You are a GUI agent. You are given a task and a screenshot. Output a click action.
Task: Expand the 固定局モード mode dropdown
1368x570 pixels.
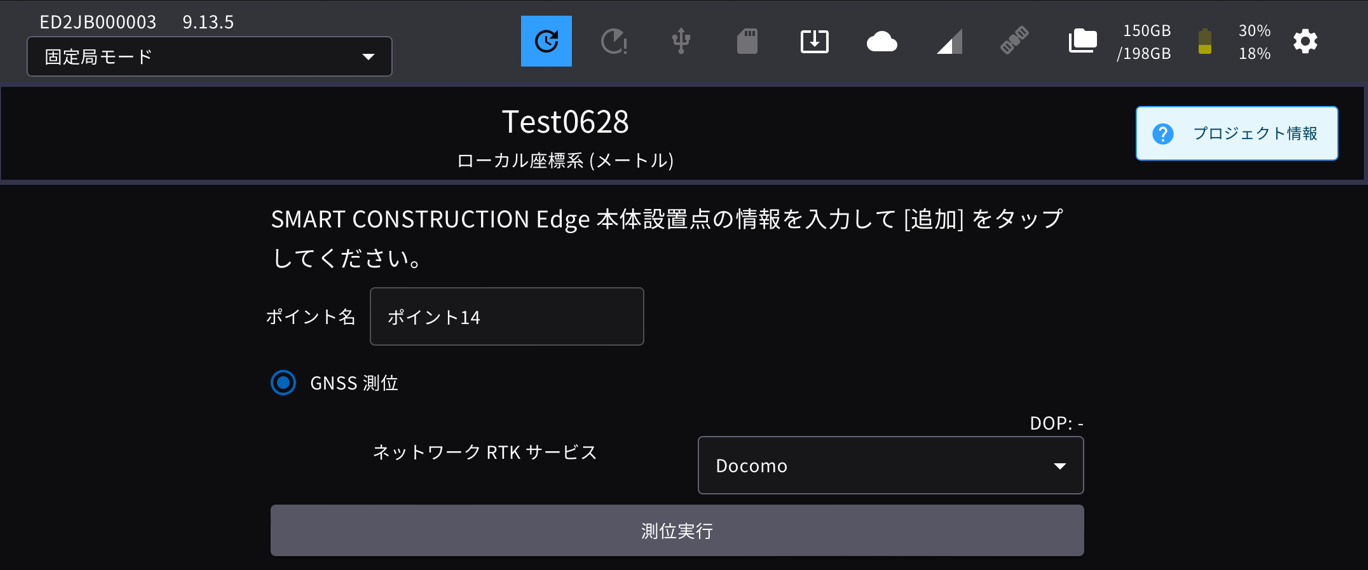209,57
